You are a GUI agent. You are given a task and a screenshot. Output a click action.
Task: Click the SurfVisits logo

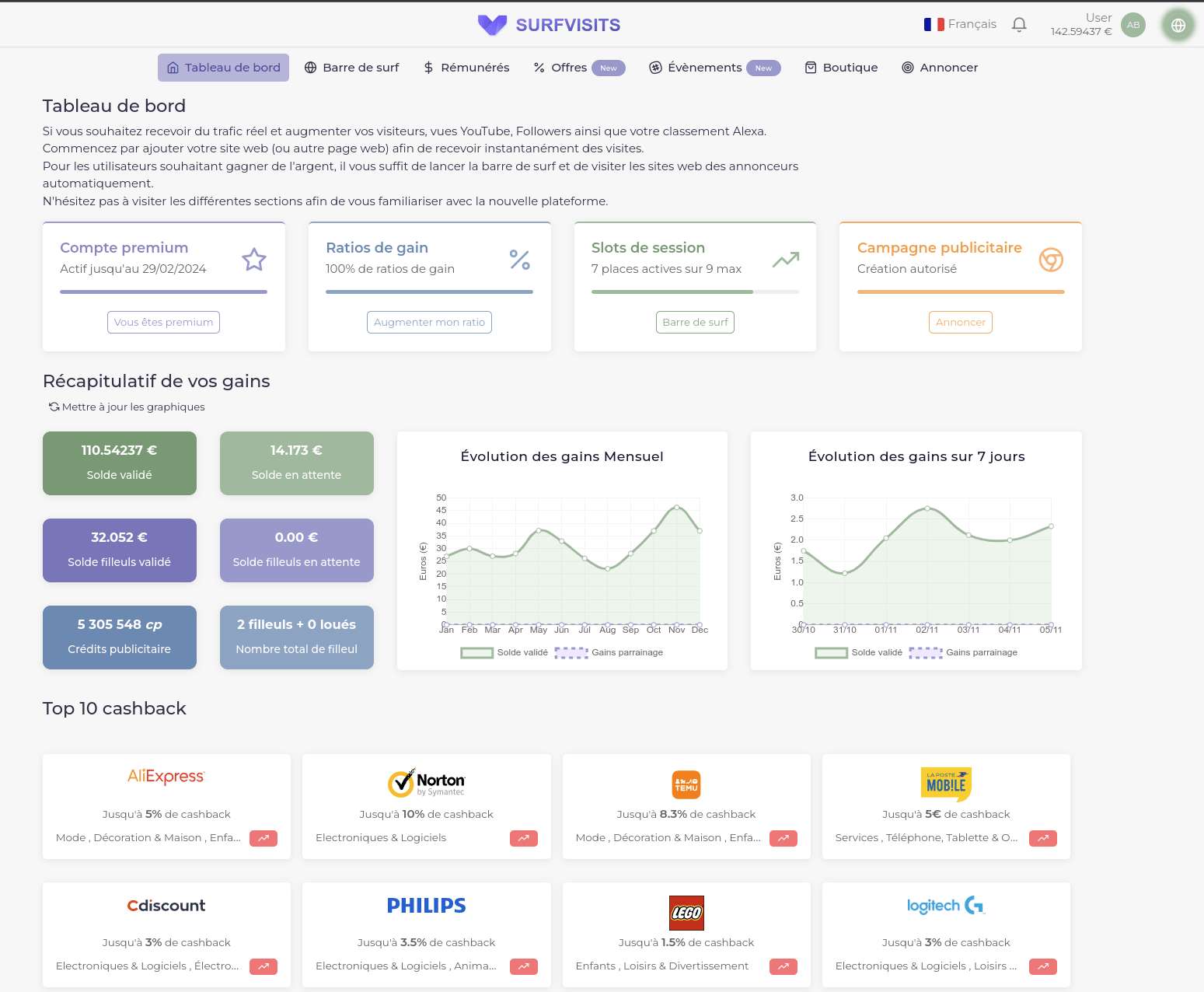click(549, 25)
